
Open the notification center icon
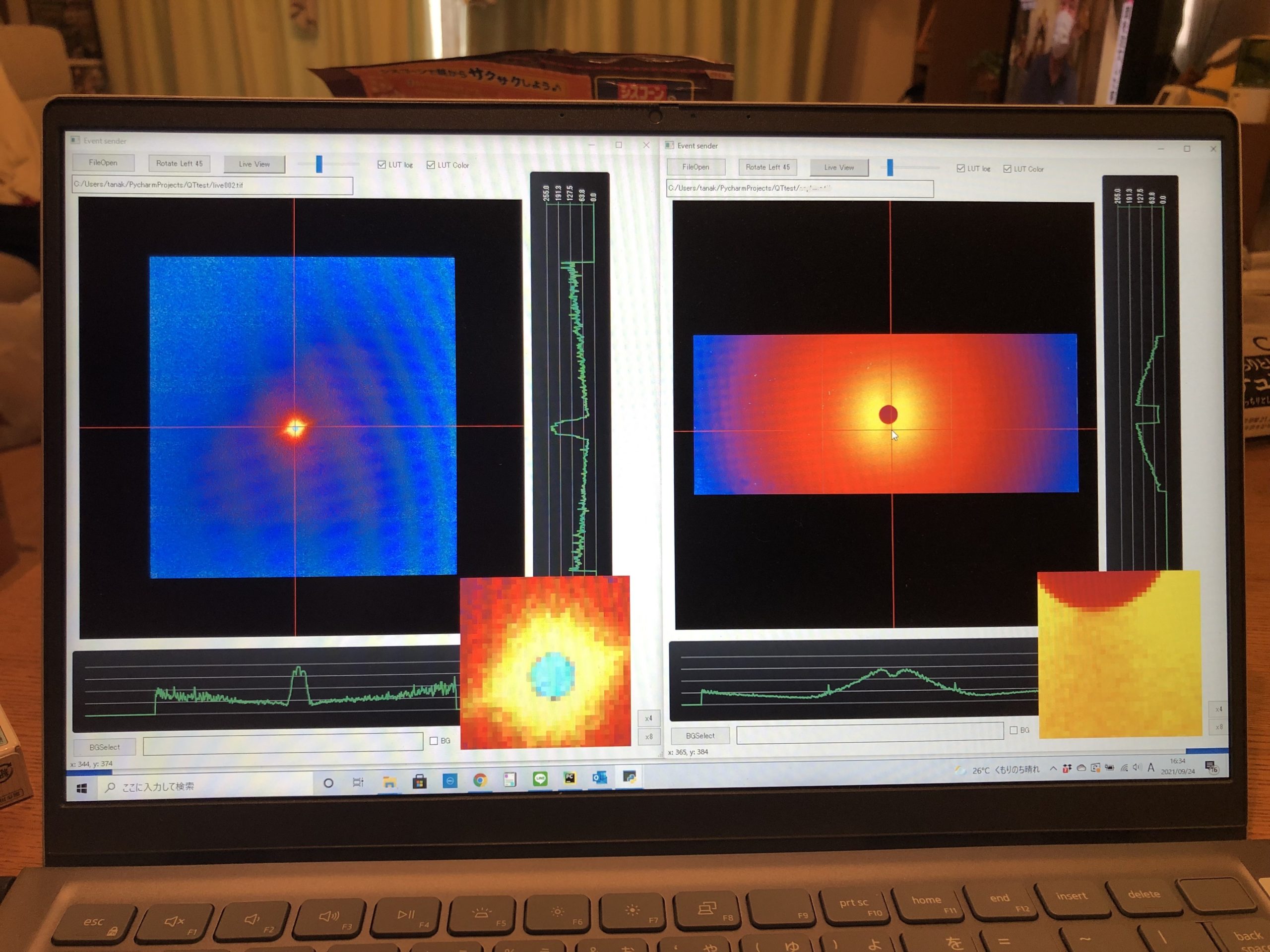pos(1210,767)
